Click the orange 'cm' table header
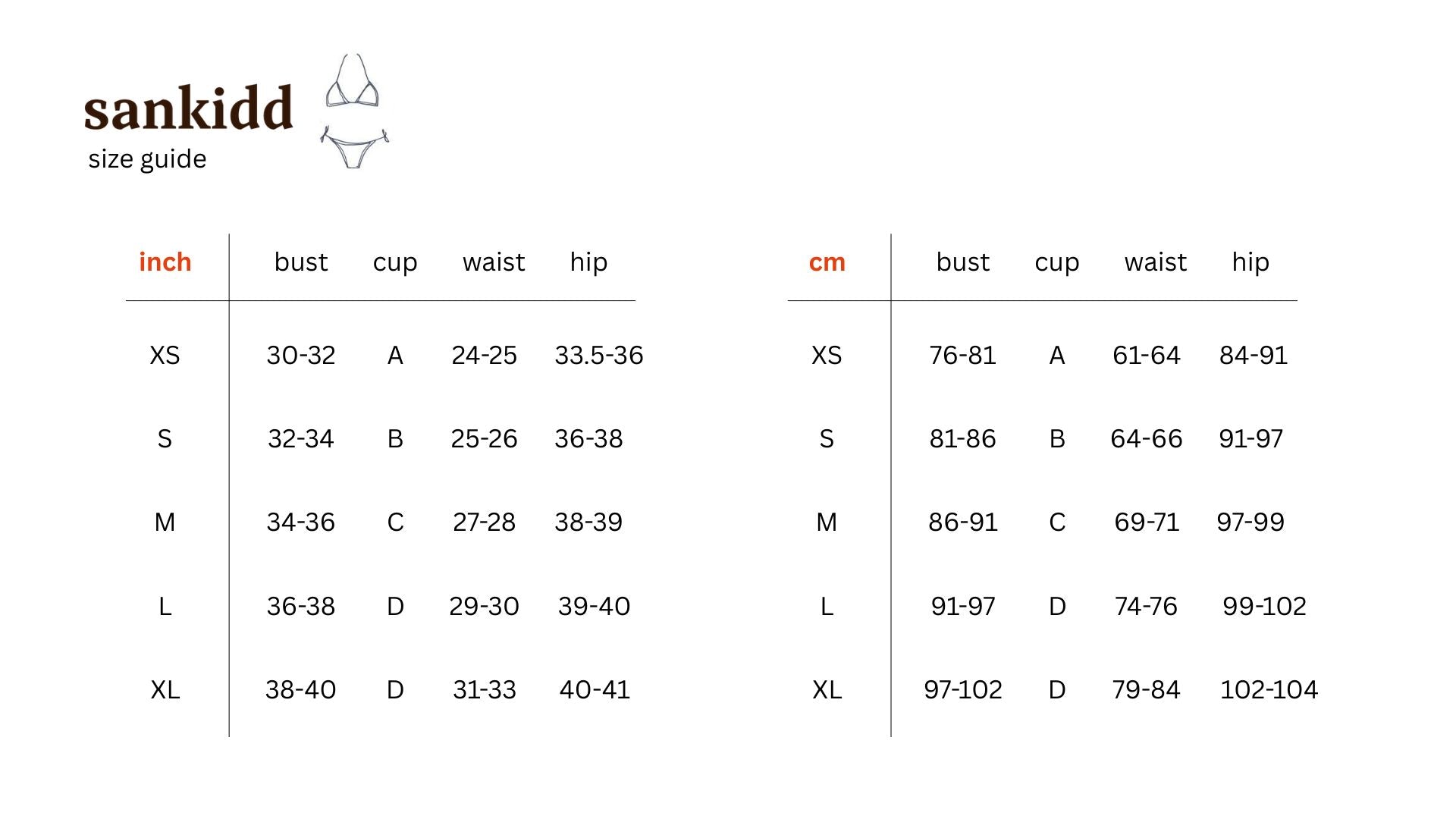This screenshot has height=819, width=1456. coord(827,262)
